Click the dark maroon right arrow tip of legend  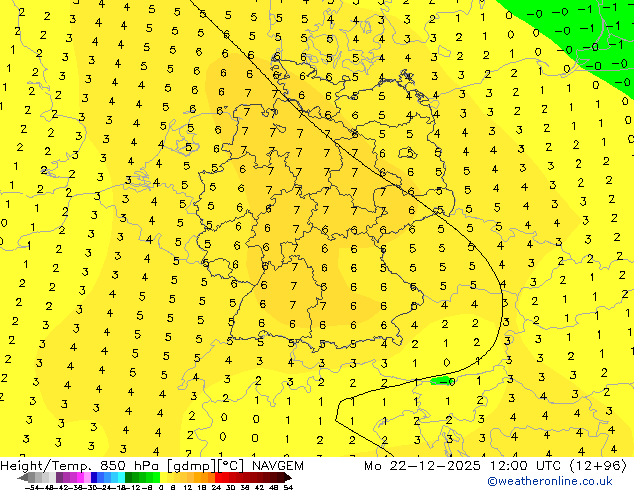[x=288, y=478]
